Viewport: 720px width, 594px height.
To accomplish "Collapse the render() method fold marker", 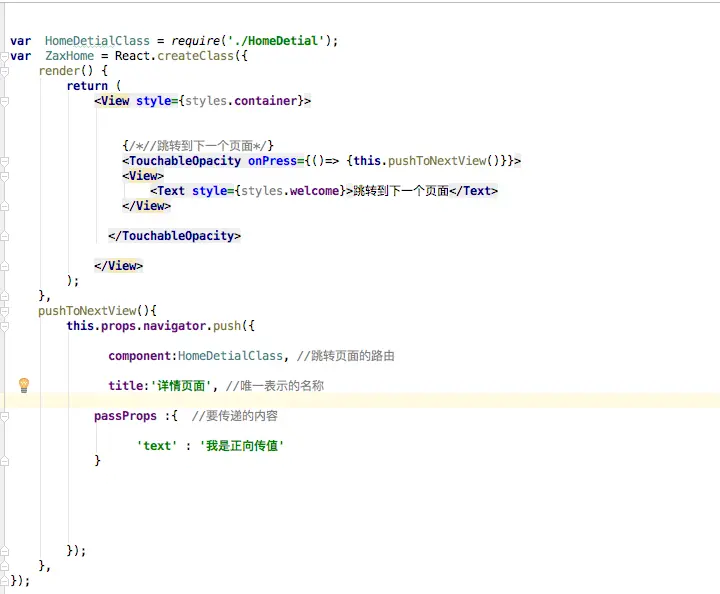I will coord(4,71).
